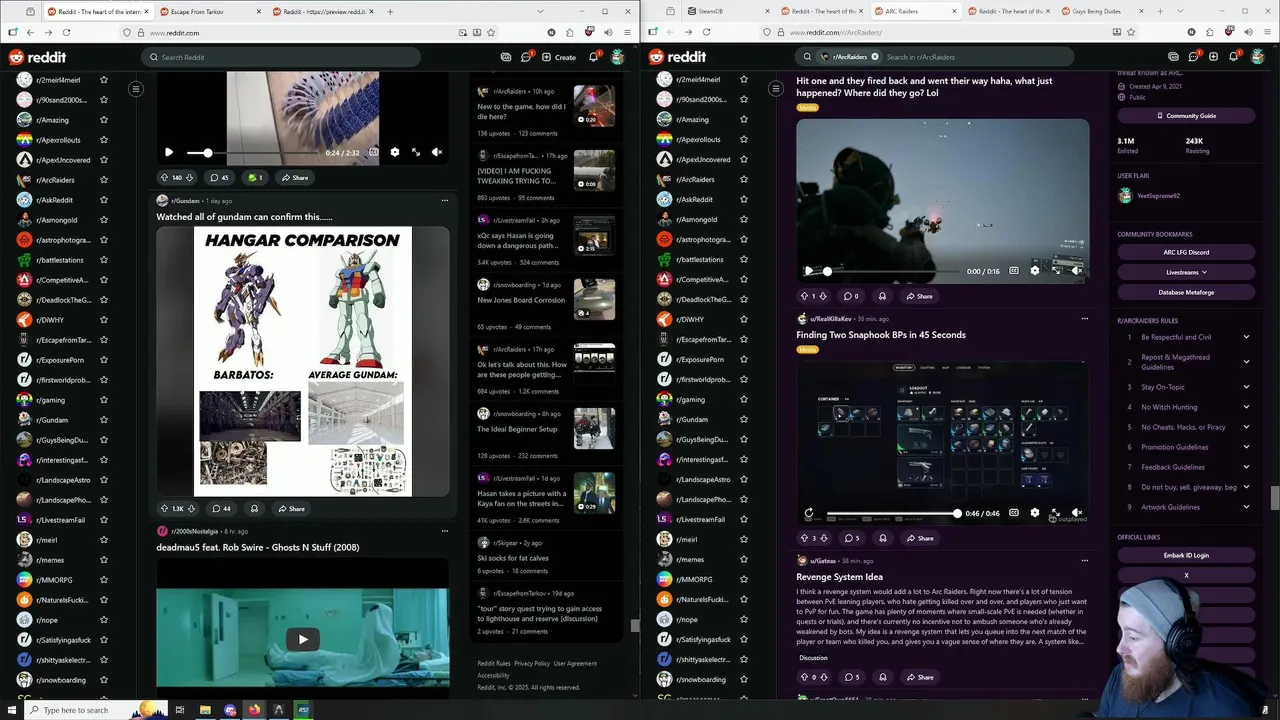Image resolution: width=1280 pixels, height=720 pixels.
Task: Open r/snowboarding from the right window sidebar
Action: pyautogui.click(x=700, y=679)
